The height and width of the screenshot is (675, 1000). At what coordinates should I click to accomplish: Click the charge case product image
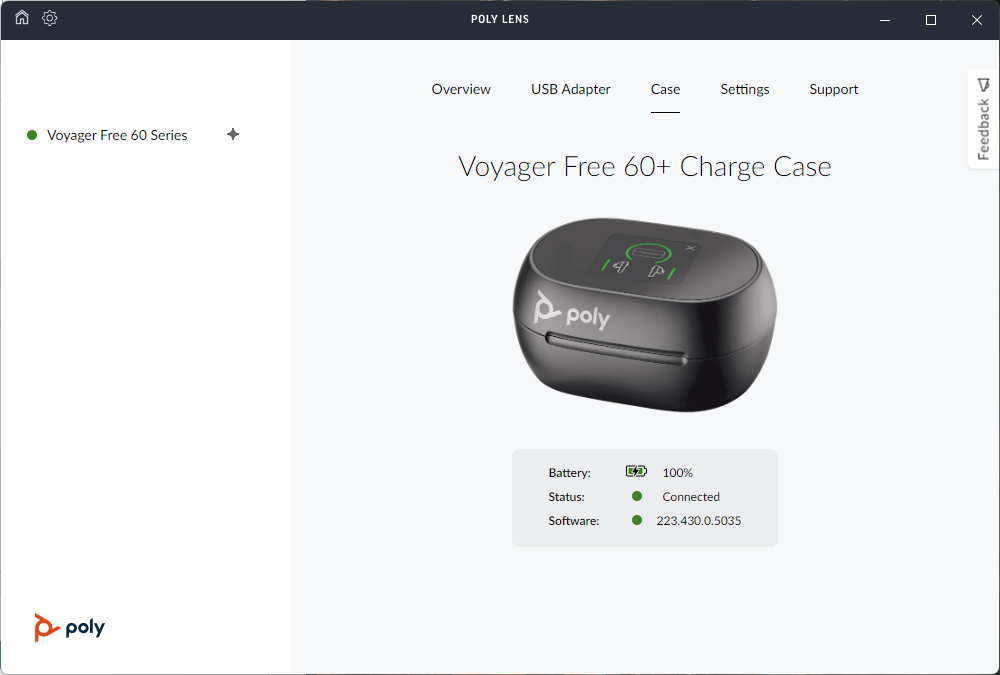[645, 315]
